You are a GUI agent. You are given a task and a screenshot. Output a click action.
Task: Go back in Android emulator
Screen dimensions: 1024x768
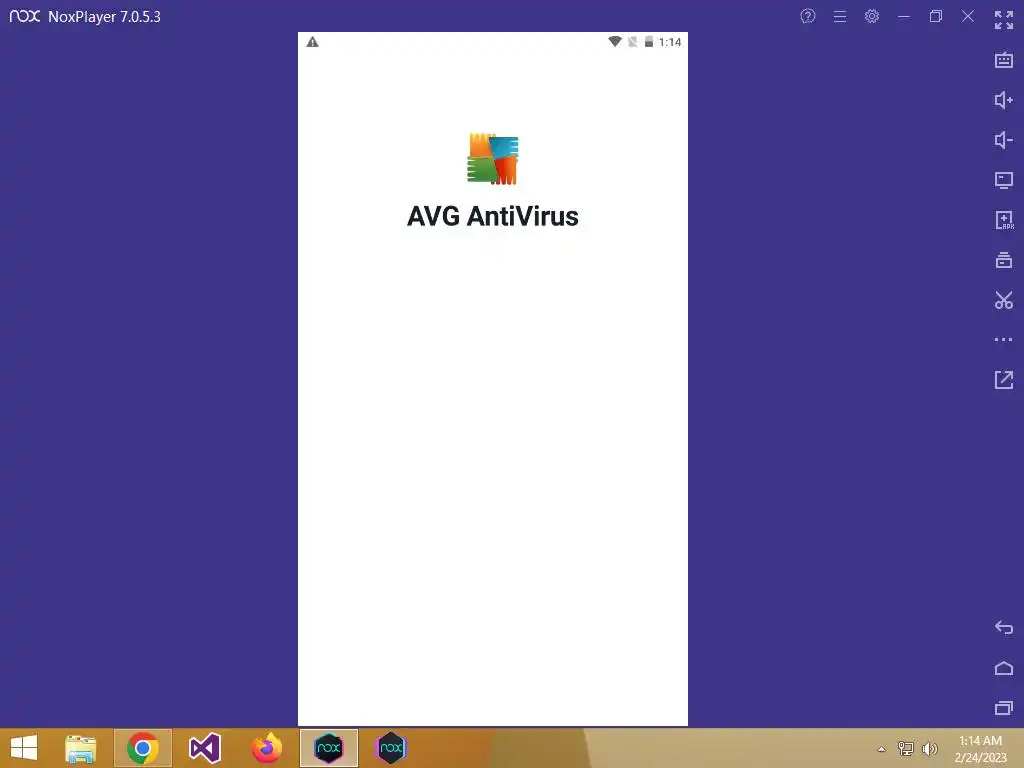coord(1004,628)
